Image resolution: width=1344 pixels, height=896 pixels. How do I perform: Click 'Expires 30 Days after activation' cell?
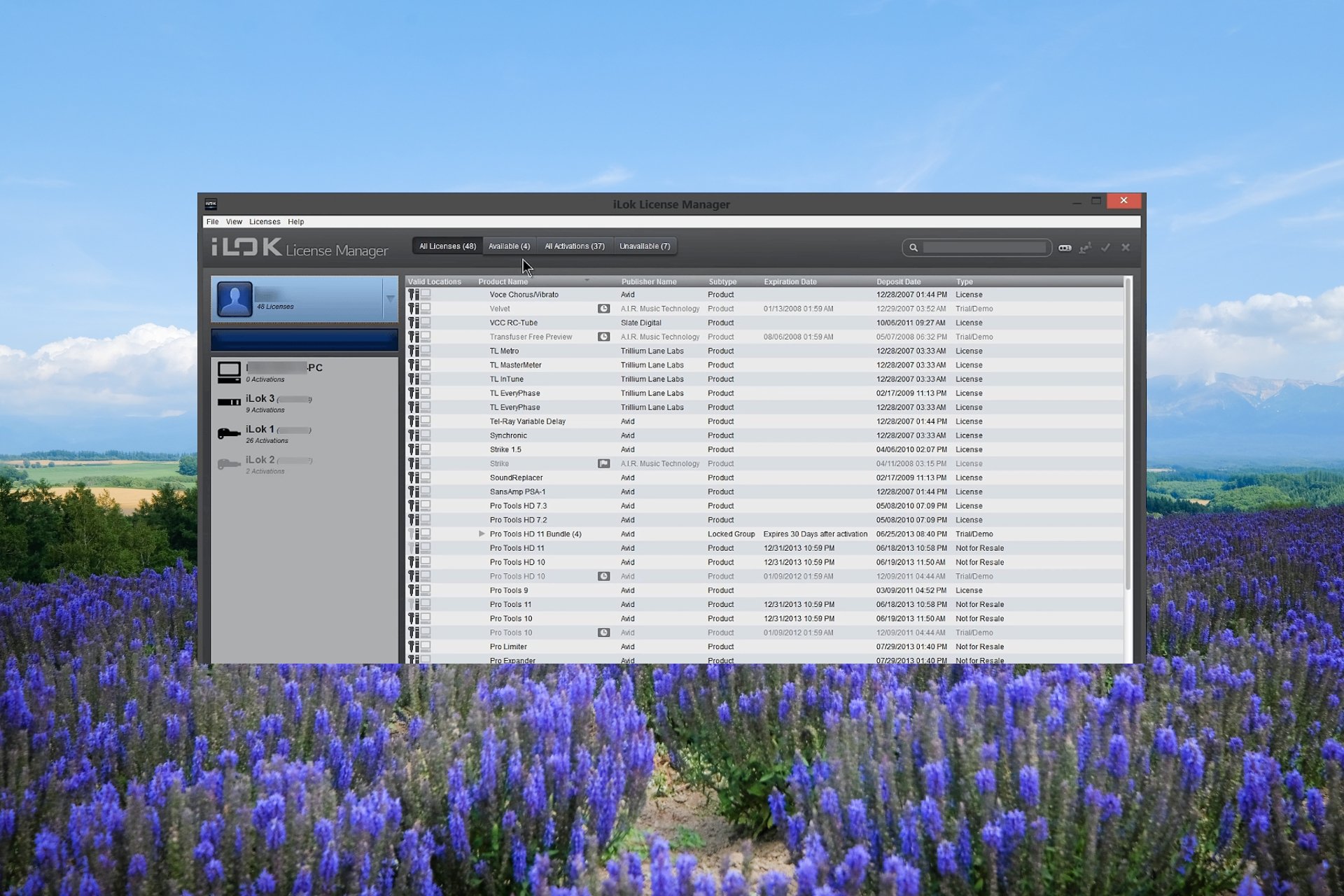click(x=815, y=534)
